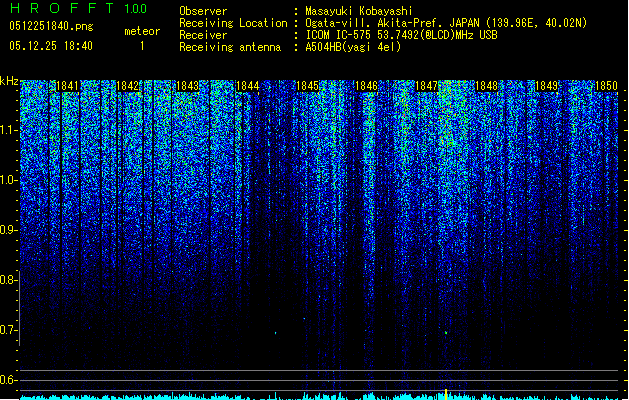
Task: Click the cyan echo dot below 1844
Action: click(x=275, y=333)
